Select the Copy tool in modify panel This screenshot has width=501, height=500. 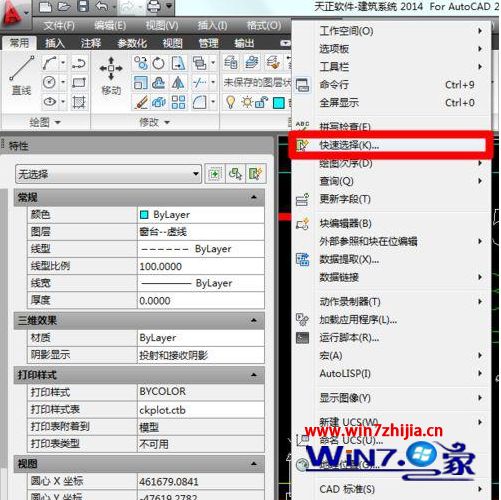(141, 63)
